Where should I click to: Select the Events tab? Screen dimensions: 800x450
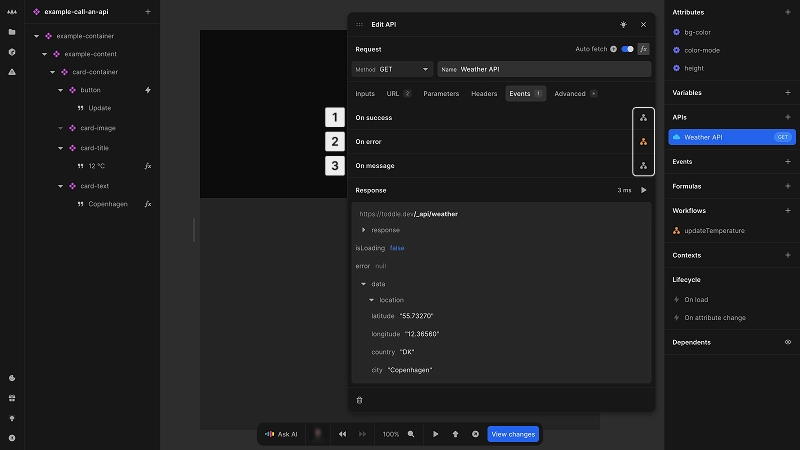pyautogui.click(x=526, y=94)
